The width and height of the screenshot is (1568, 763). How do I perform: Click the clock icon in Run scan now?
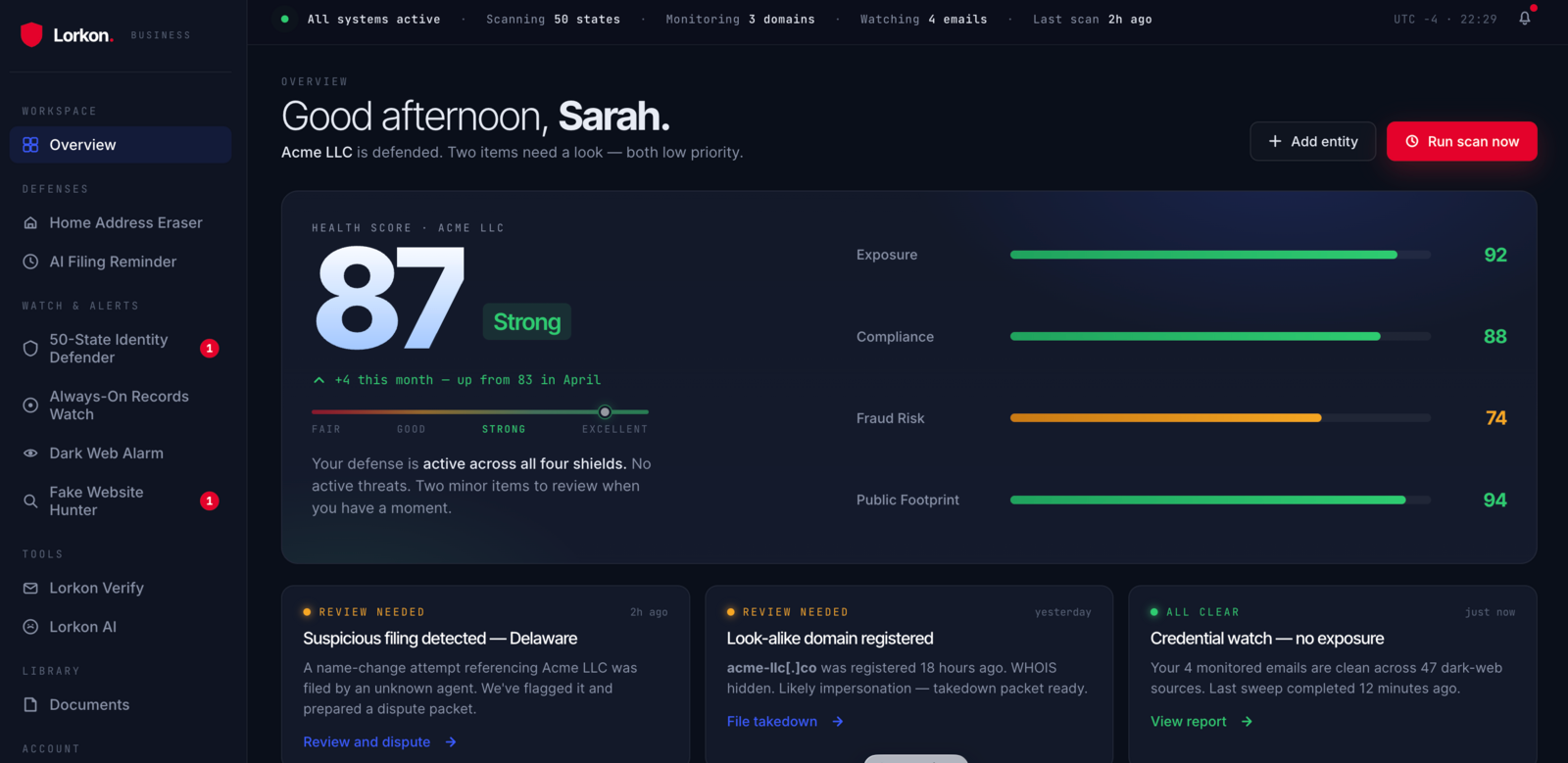(1412, 141)
